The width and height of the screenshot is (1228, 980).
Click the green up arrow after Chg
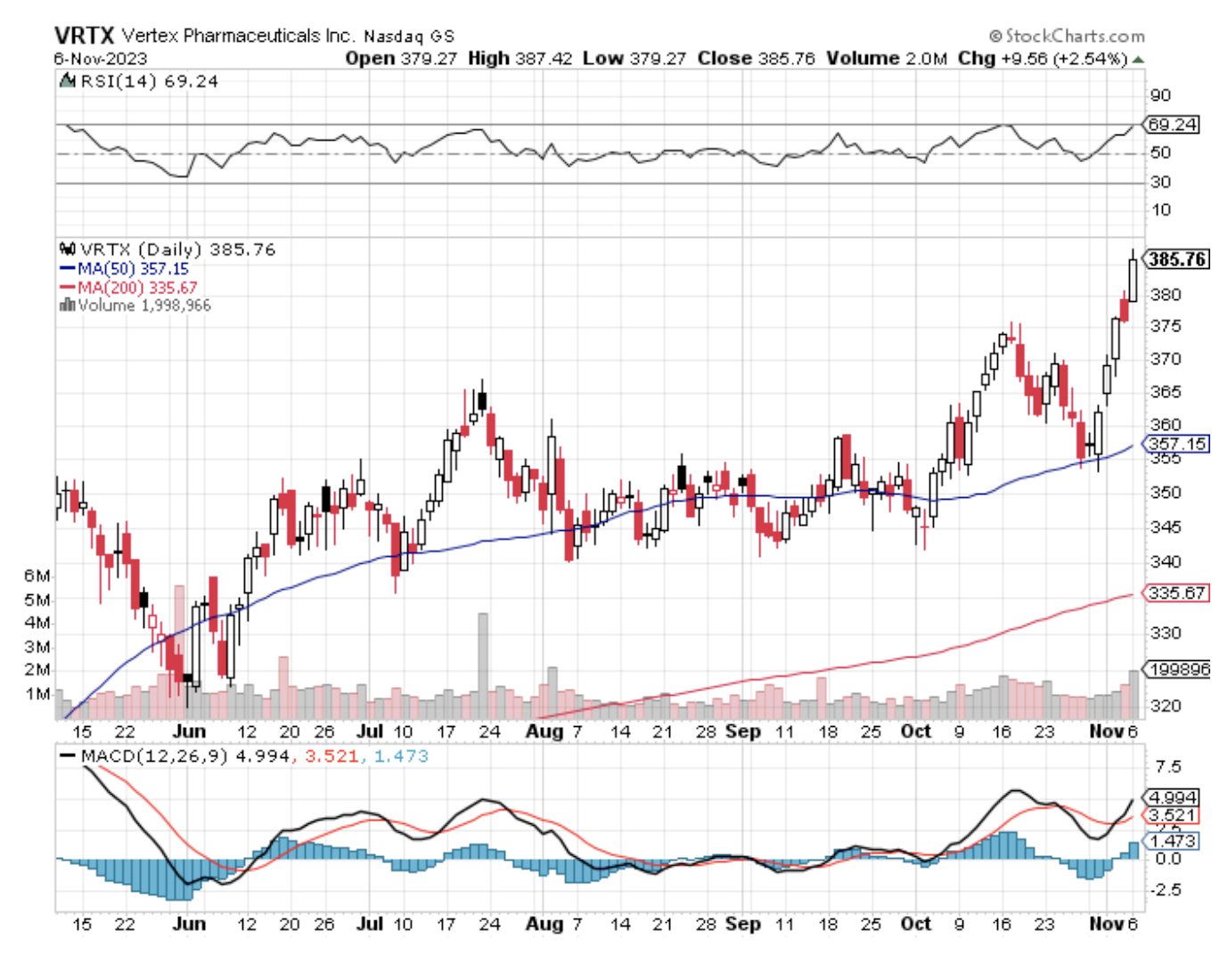[1138, 60]
